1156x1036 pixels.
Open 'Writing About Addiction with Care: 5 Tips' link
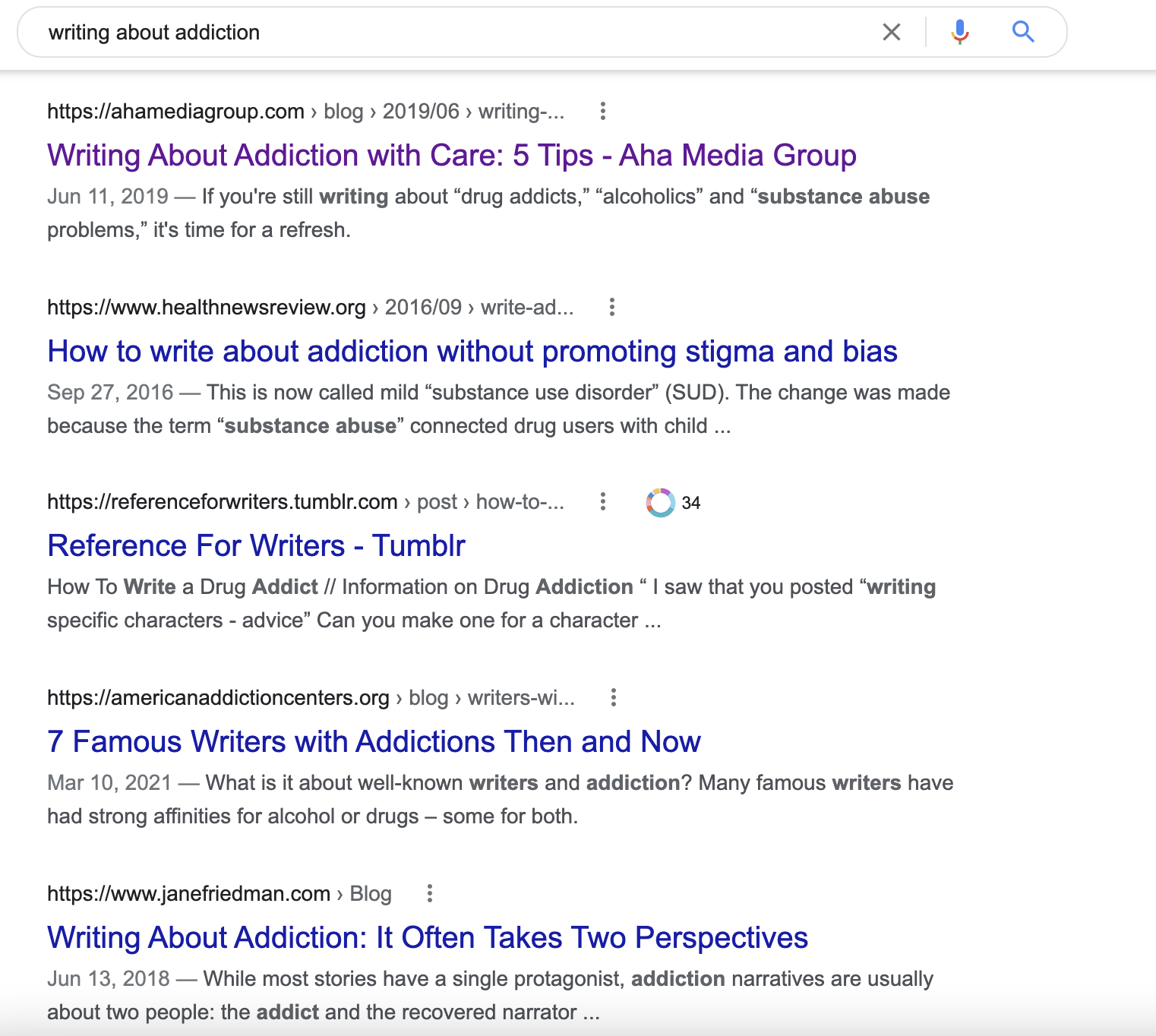(452, 155)
